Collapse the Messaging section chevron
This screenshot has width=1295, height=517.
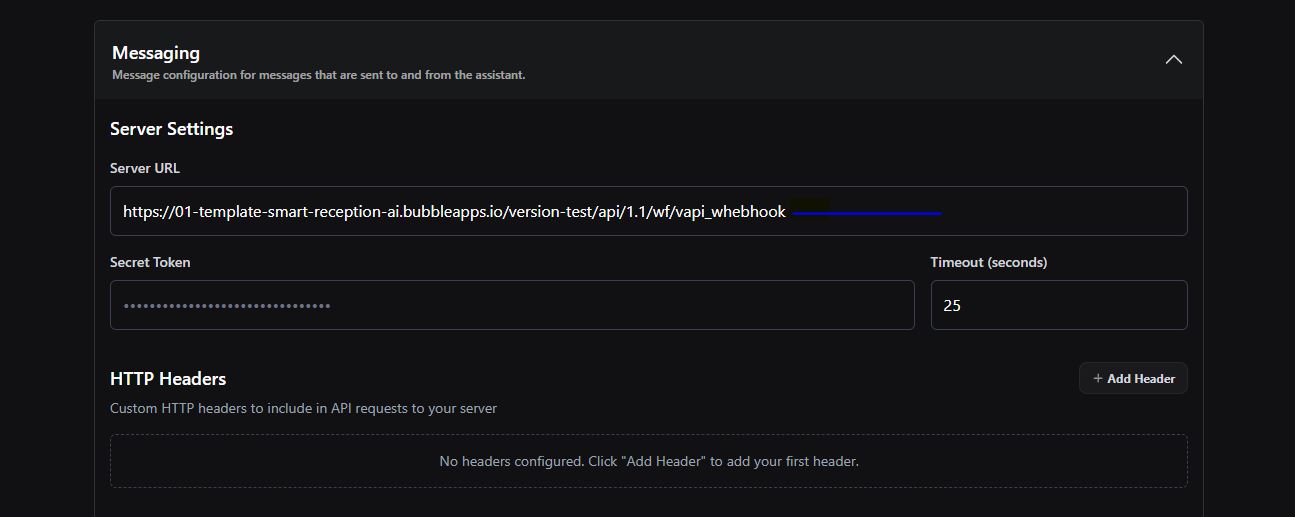click(x=1173, y=60)
